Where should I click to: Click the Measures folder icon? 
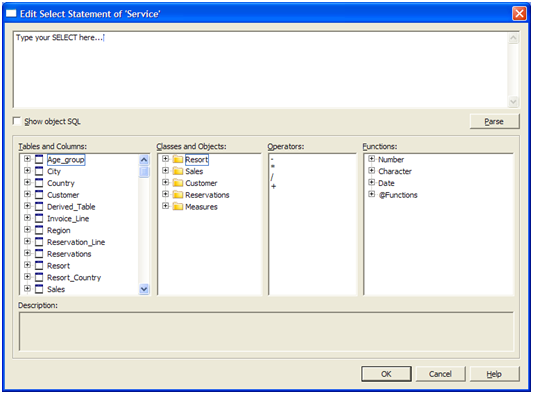178,207
